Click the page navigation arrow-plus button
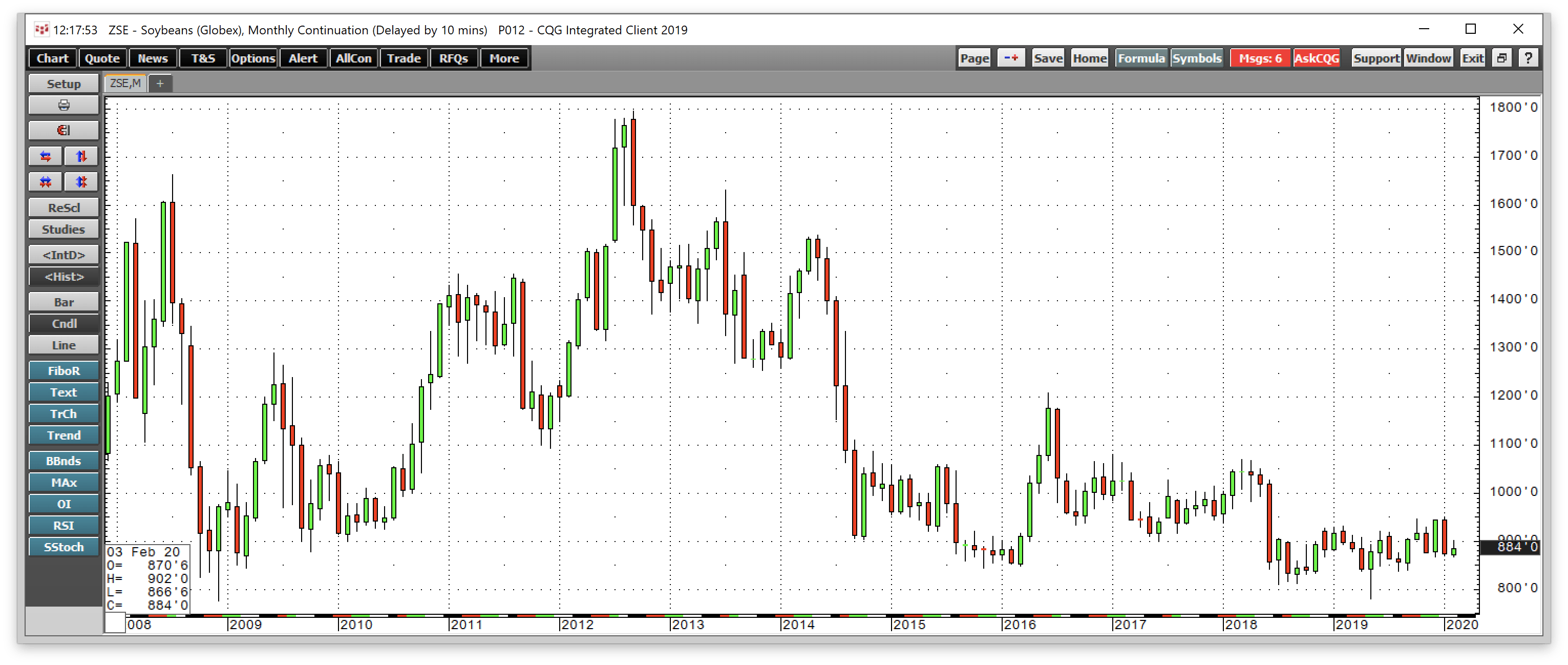This screenshot has width=1568, height=665. pos(1011,58)
